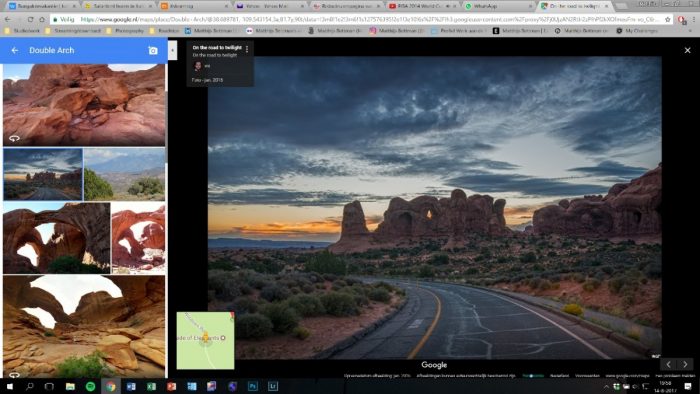Click the add-photo camera icon

coord(153,50)
